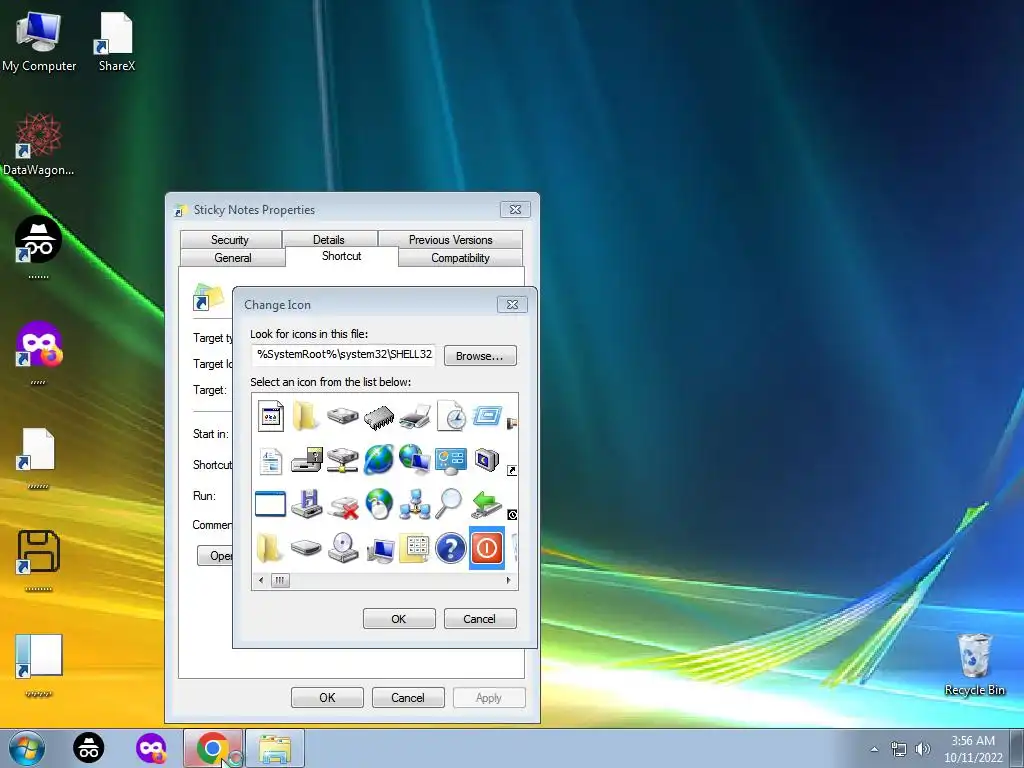Select the monitor with moon icon
The height and width of the screenshot is (768, 1024).
click(x=487, y=460)
